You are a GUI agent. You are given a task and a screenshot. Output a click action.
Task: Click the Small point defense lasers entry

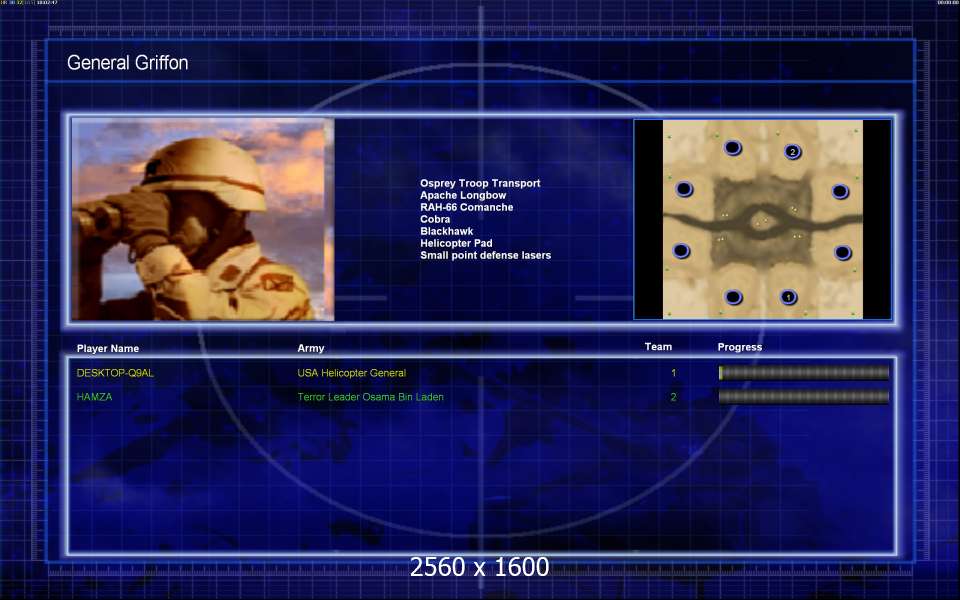(x=486, y=255)
